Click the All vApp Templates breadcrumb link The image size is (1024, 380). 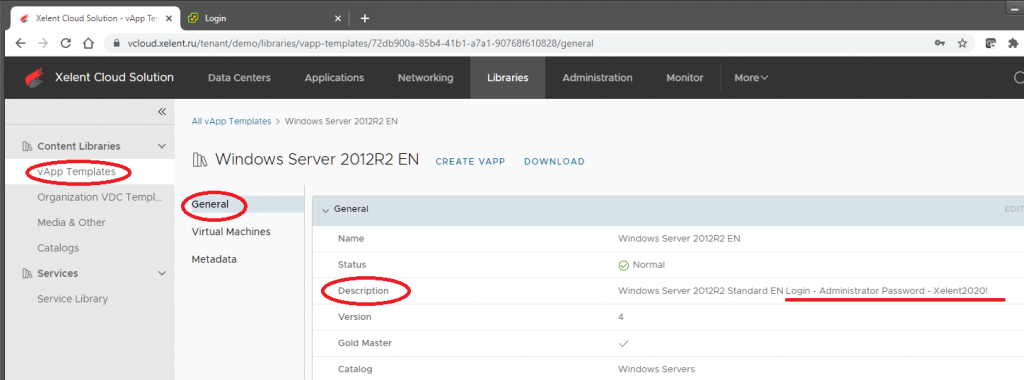231,121
